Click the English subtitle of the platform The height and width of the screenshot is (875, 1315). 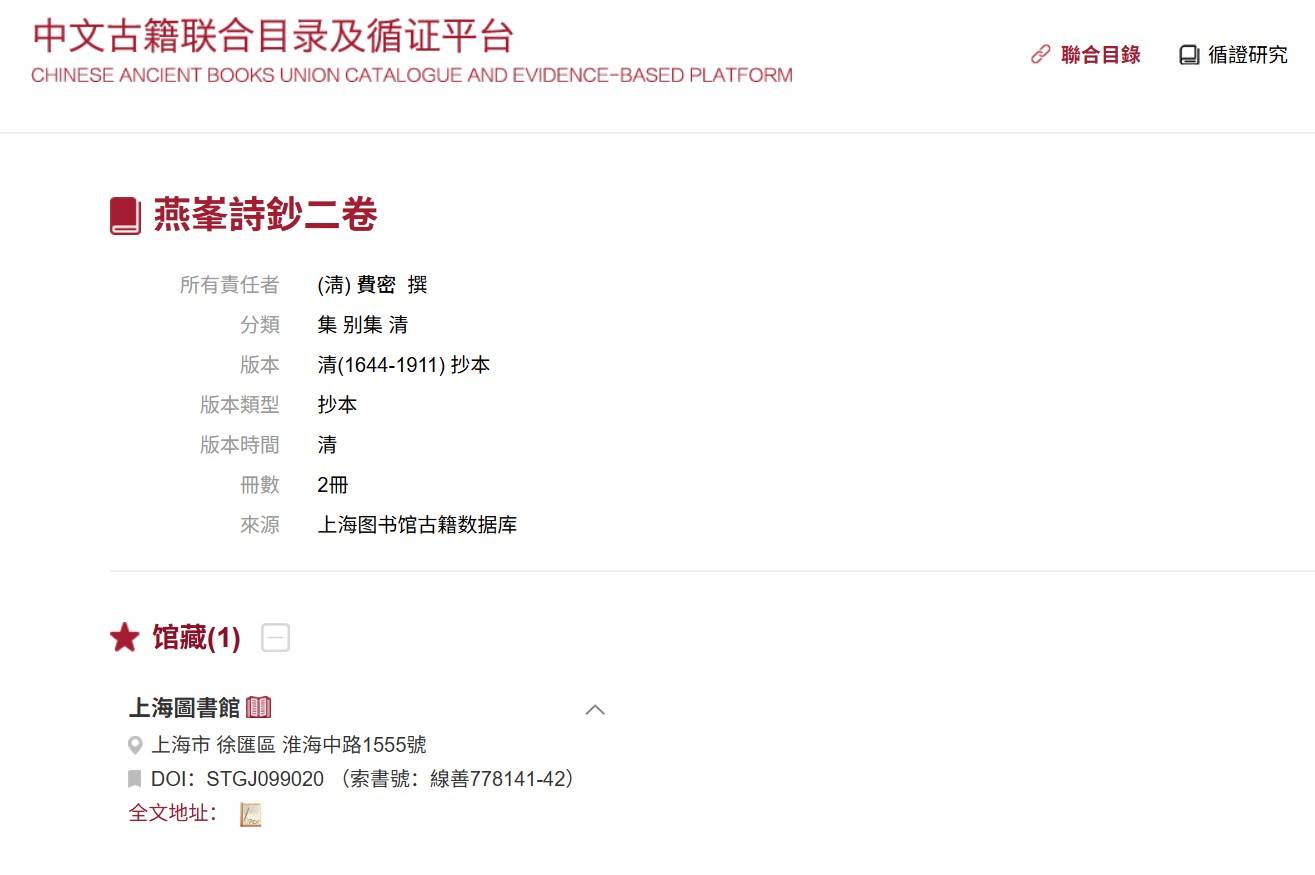pos(411,75)
